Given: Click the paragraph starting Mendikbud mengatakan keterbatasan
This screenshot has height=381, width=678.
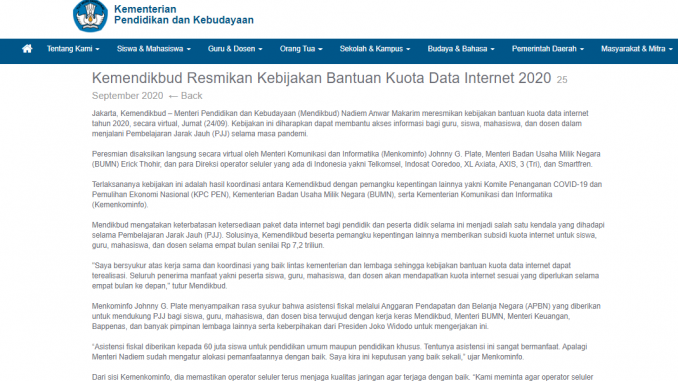Looking at the screenshot, I should coord(348,235).
